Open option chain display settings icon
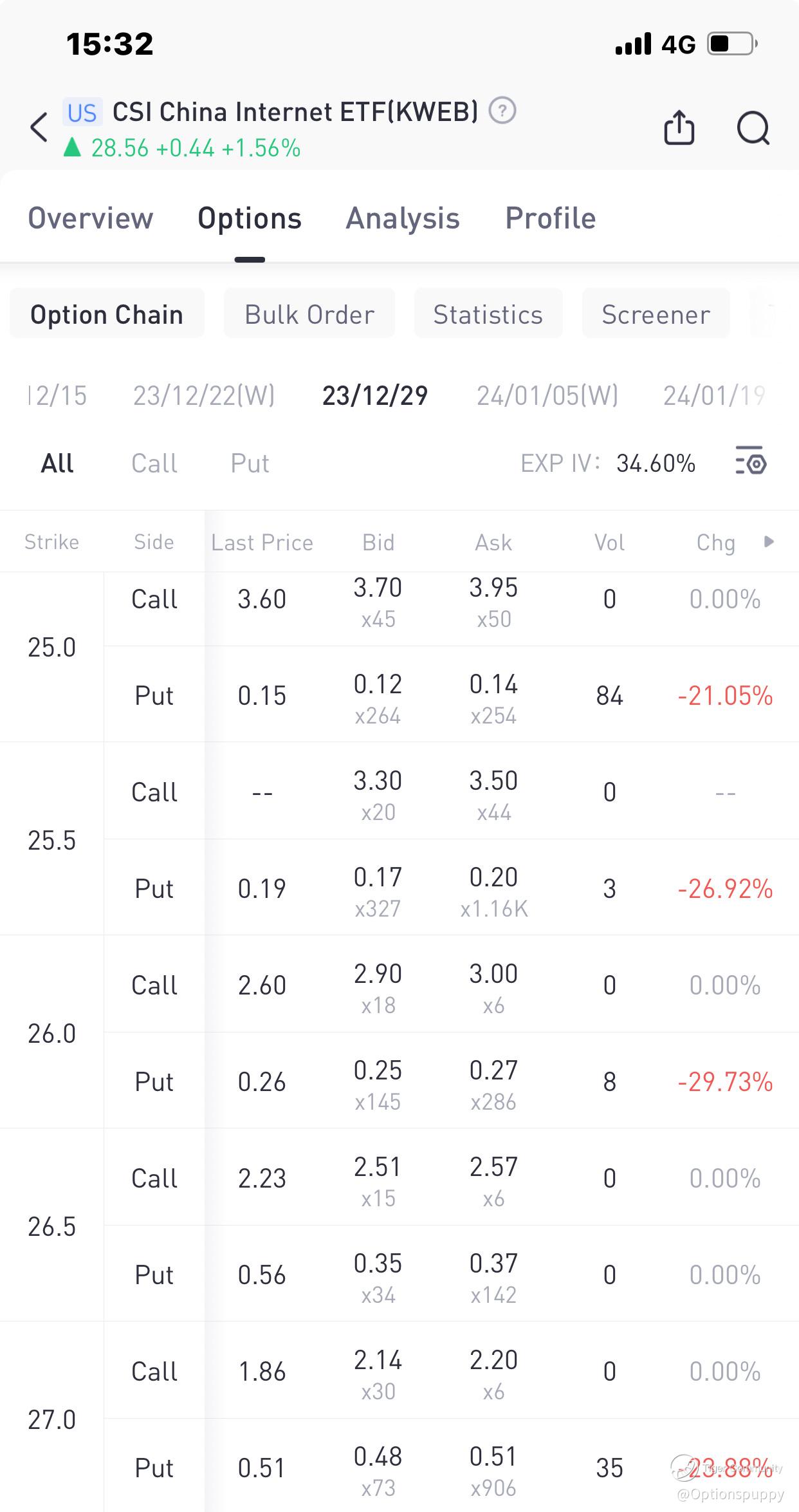The image size is (799, 1512). click(750, 463)
